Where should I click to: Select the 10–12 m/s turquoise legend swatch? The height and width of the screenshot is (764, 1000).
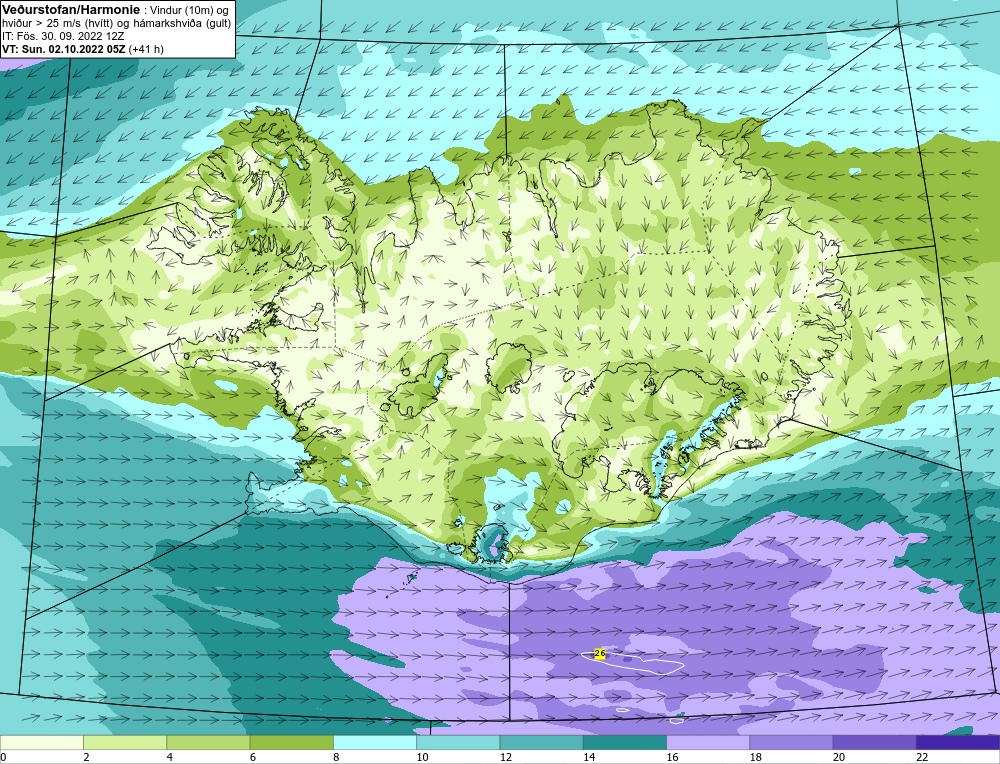click(458, 743)
